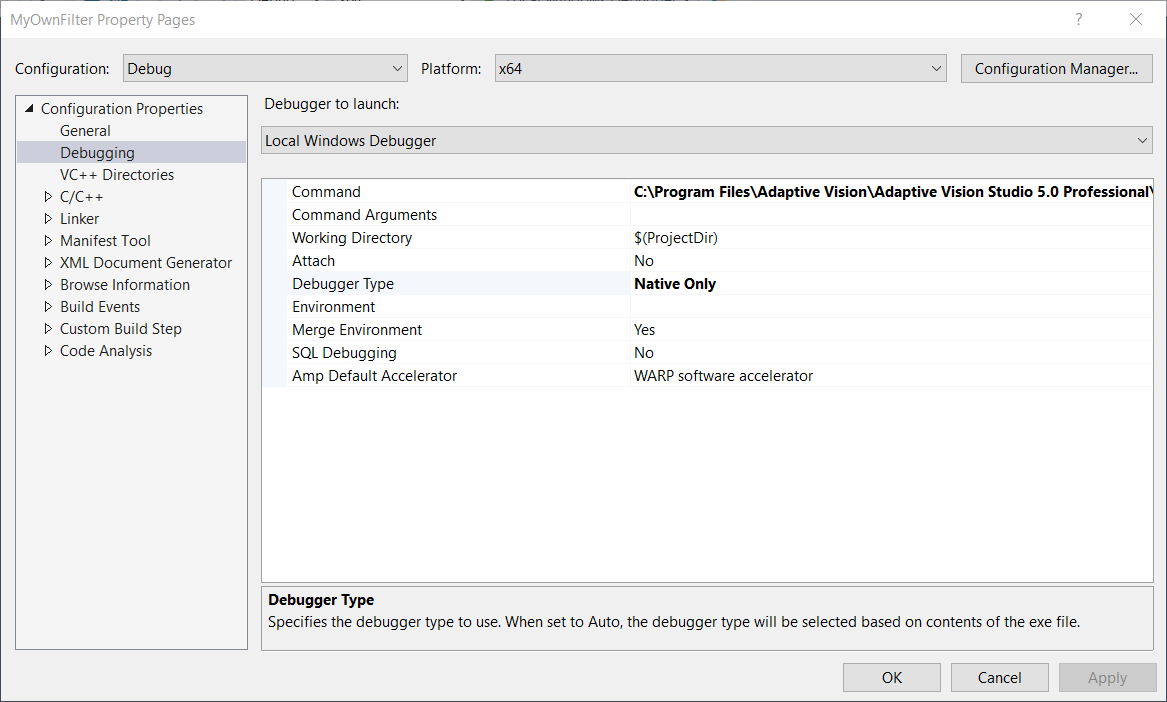Open the Platform dropdown
1167x702 pixels.
pyautogui.click(x=720, y=69)
